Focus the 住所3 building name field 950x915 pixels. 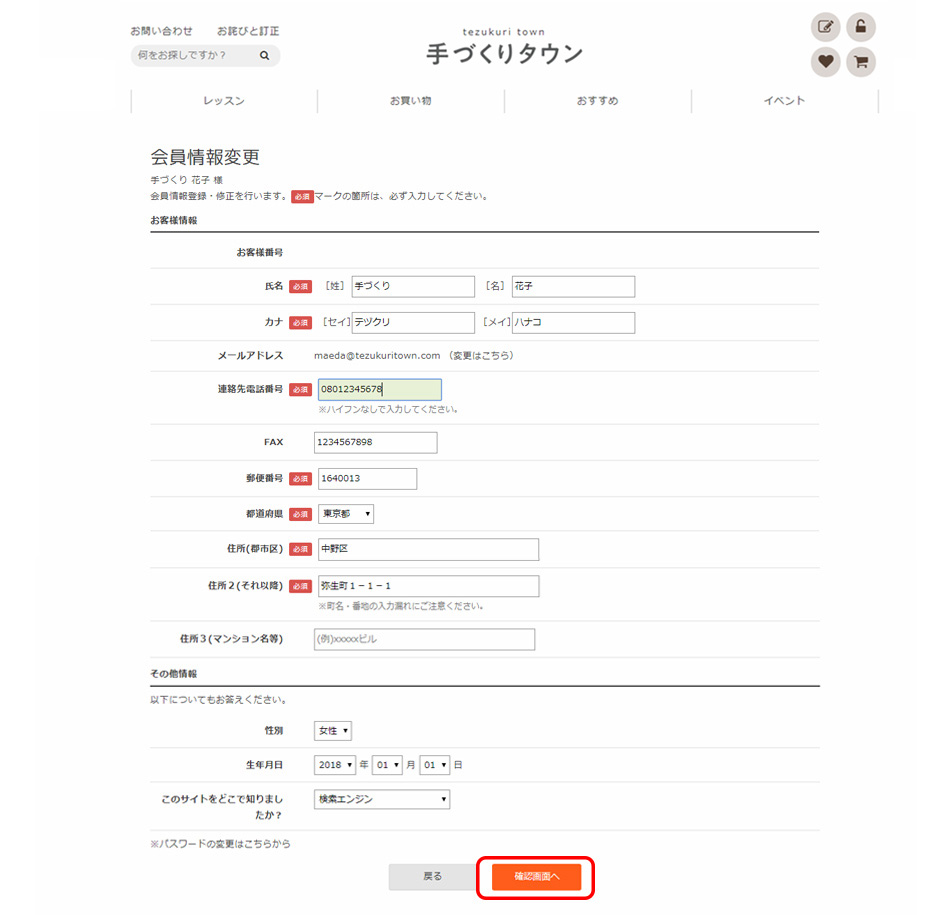click(x=424, y=639)
